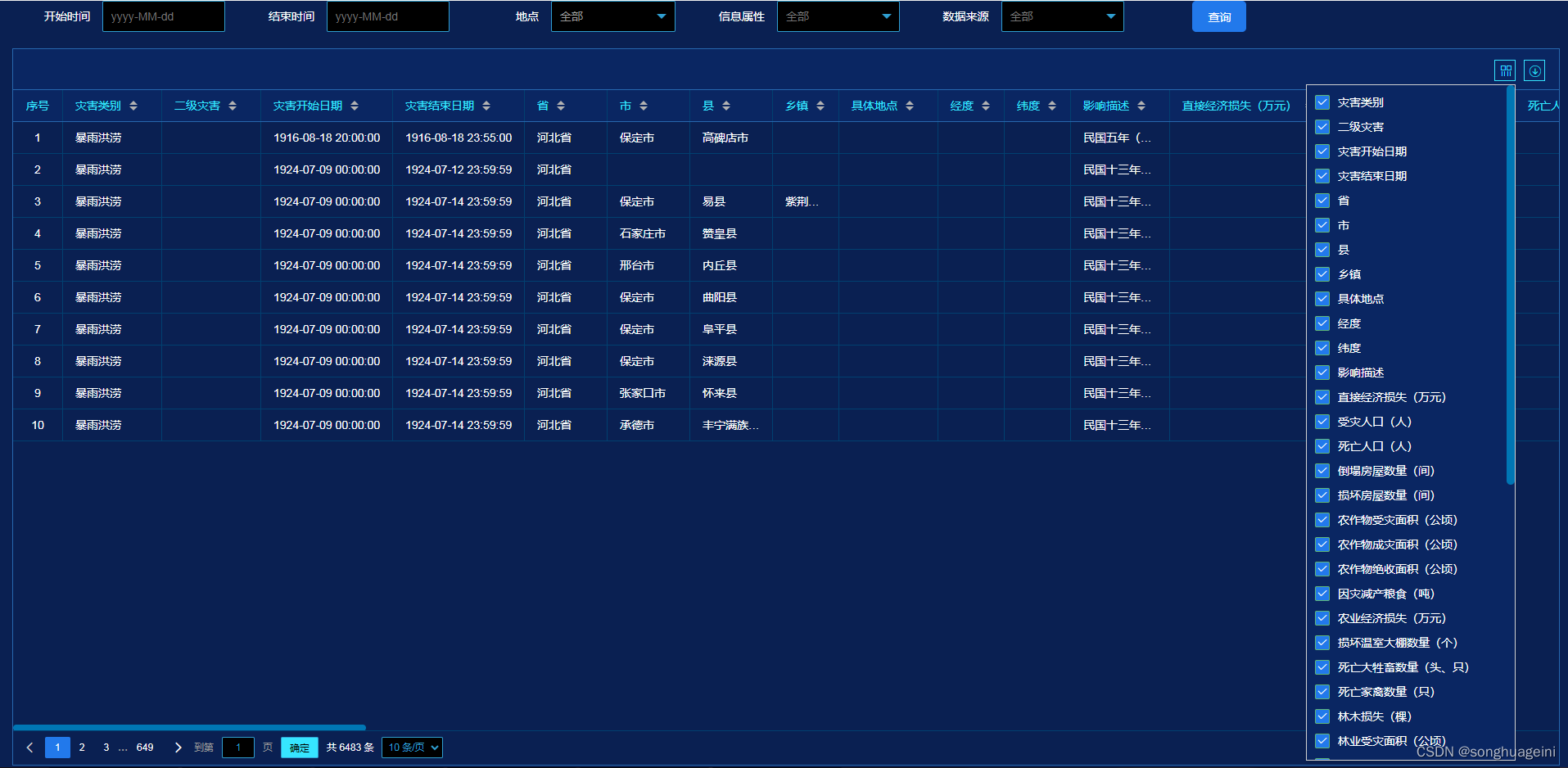The height and width of the screenshot is (768, 1568).
Task: Toggle 受灾人口（人） checkbox
Action: click(1322, 422)
